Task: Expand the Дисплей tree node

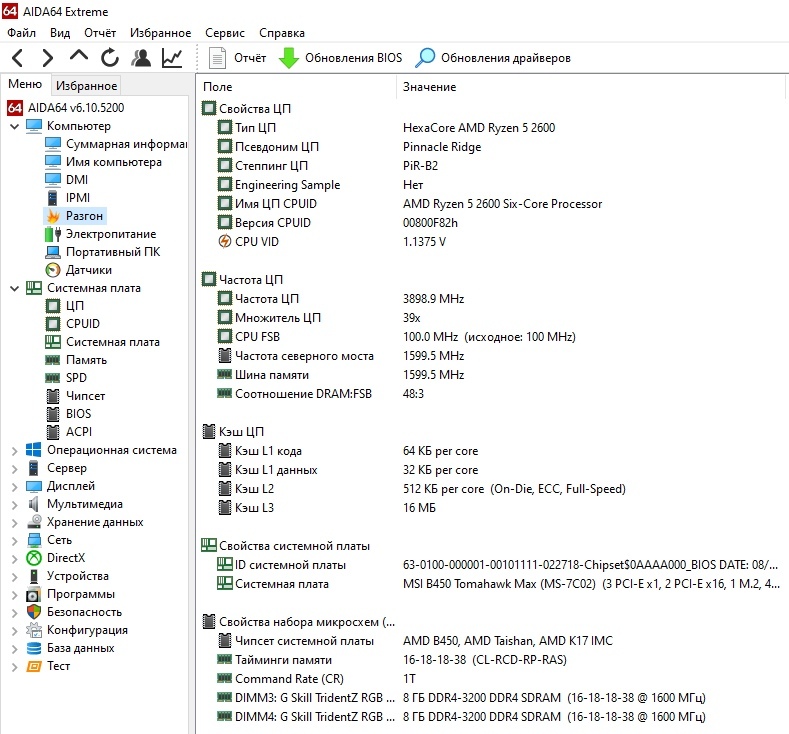Action: pyautogui.click(x=15, y=486)
